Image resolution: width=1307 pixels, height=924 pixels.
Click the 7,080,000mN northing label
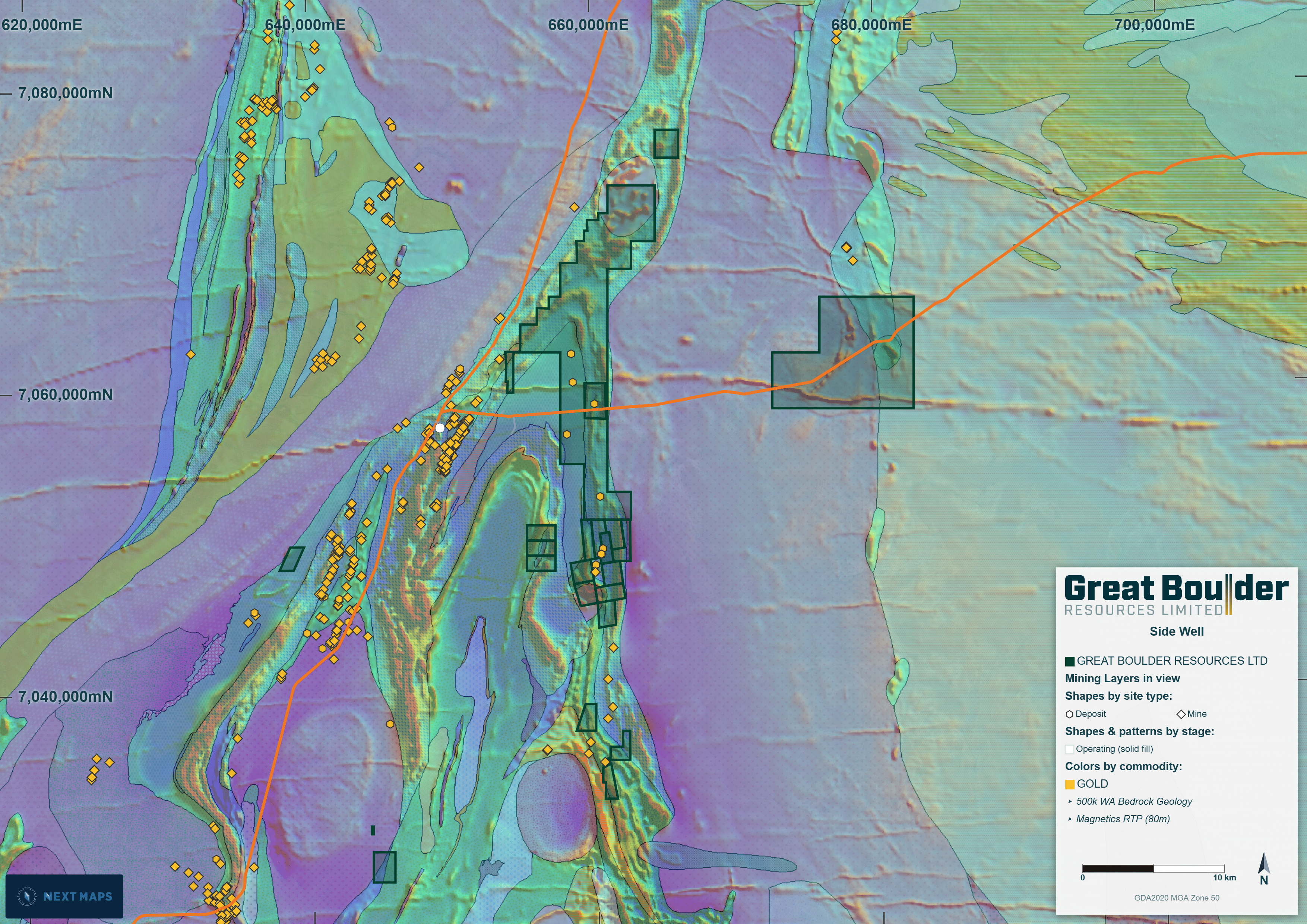[x=66, y=94]
